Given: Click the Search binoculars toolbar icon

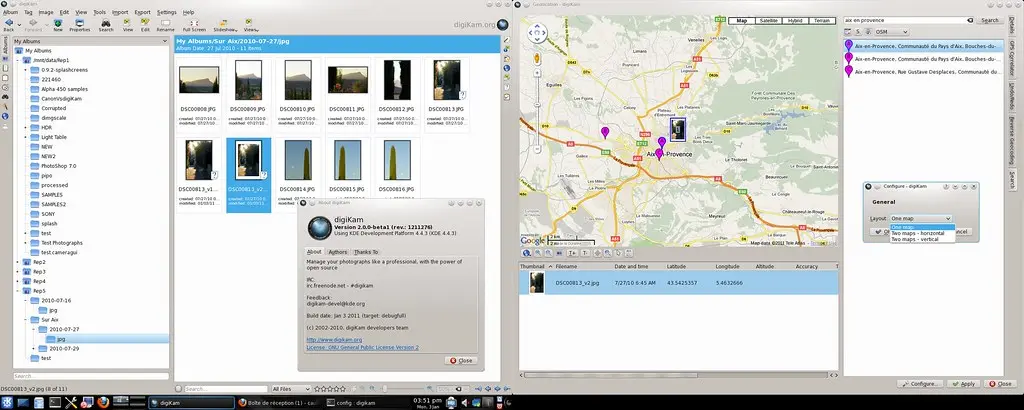Looking at the screenshot, I should pyautogui.click(x=105, y=25).
